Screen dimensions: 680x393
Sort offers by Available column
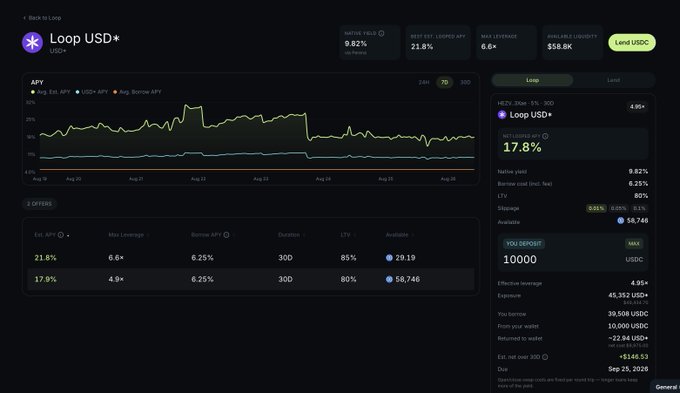(400, 235)
